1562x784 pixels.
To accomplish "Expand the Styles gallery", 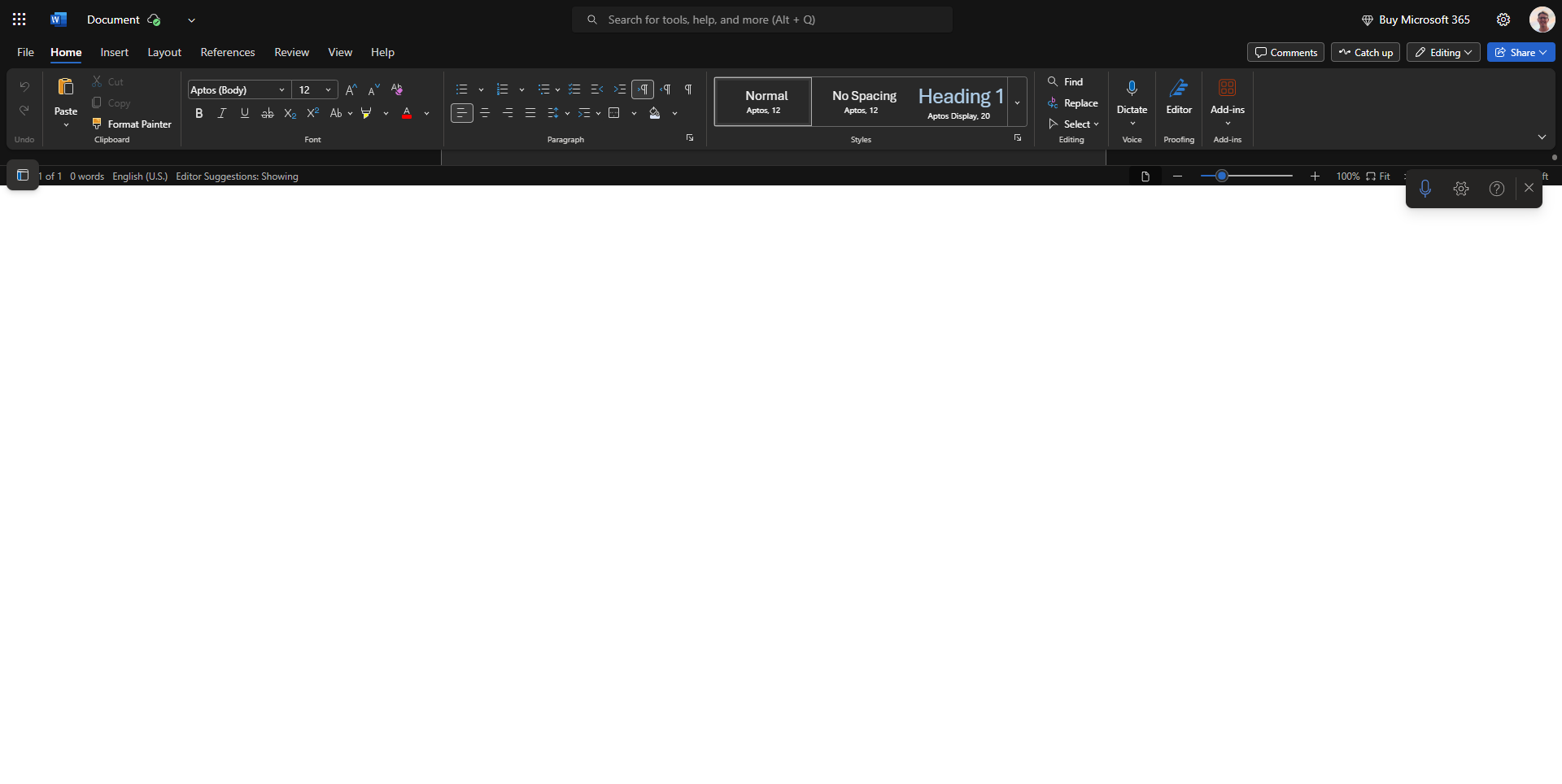I will click(1017, 102).
